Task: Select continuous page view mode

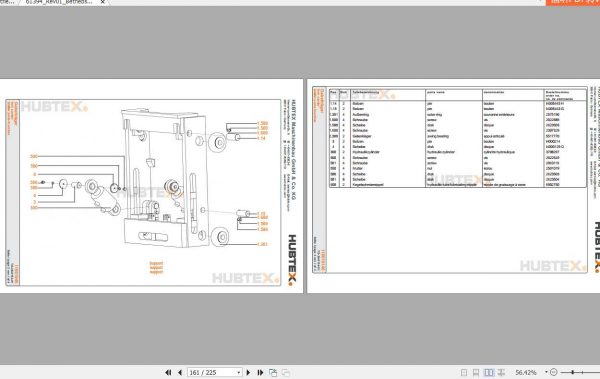Action: pyautogui.click(x=476, y=372)
